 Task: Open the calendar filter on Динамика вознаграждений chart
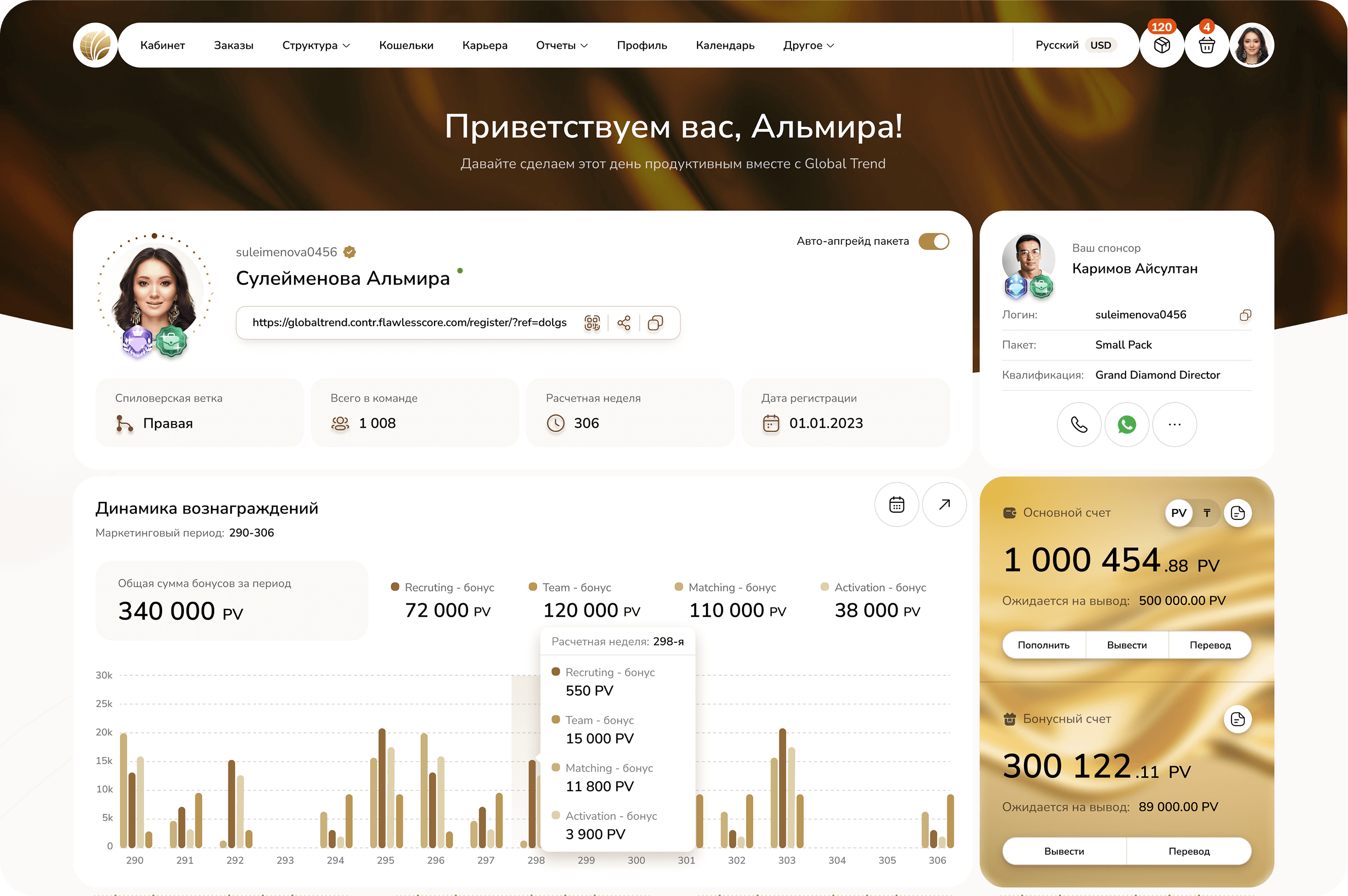pyautogui.click(x=896, y=505)
